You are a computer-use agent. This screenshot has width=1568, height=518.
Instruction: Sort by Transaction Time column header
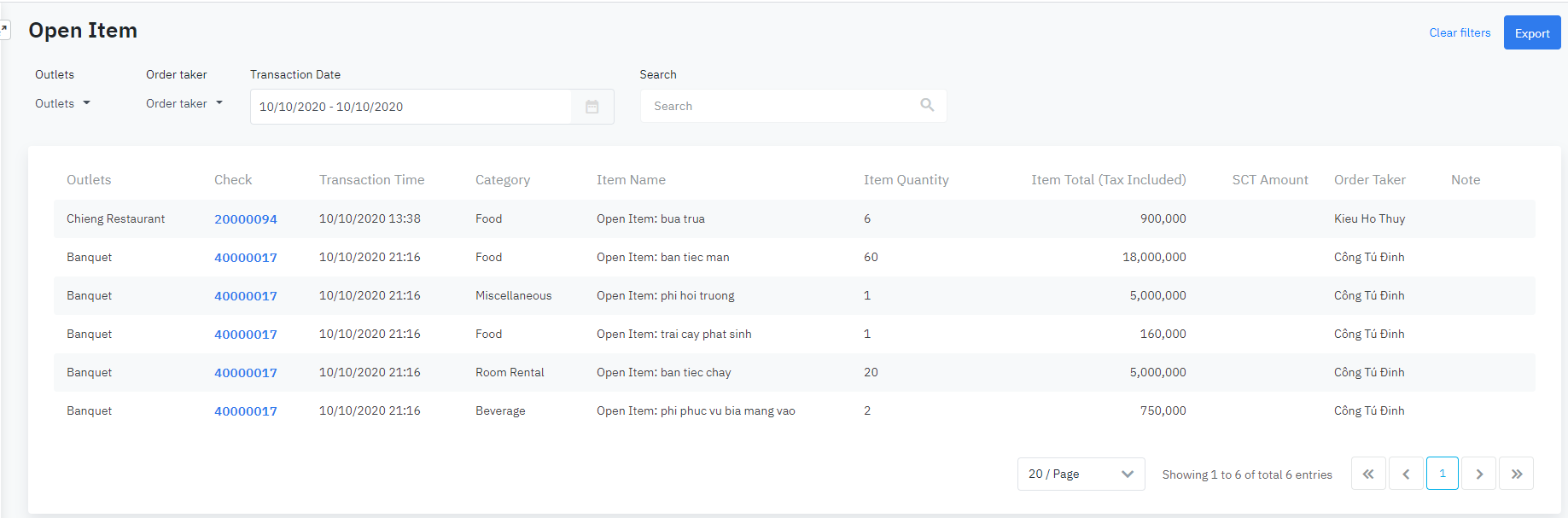(371, 180)
